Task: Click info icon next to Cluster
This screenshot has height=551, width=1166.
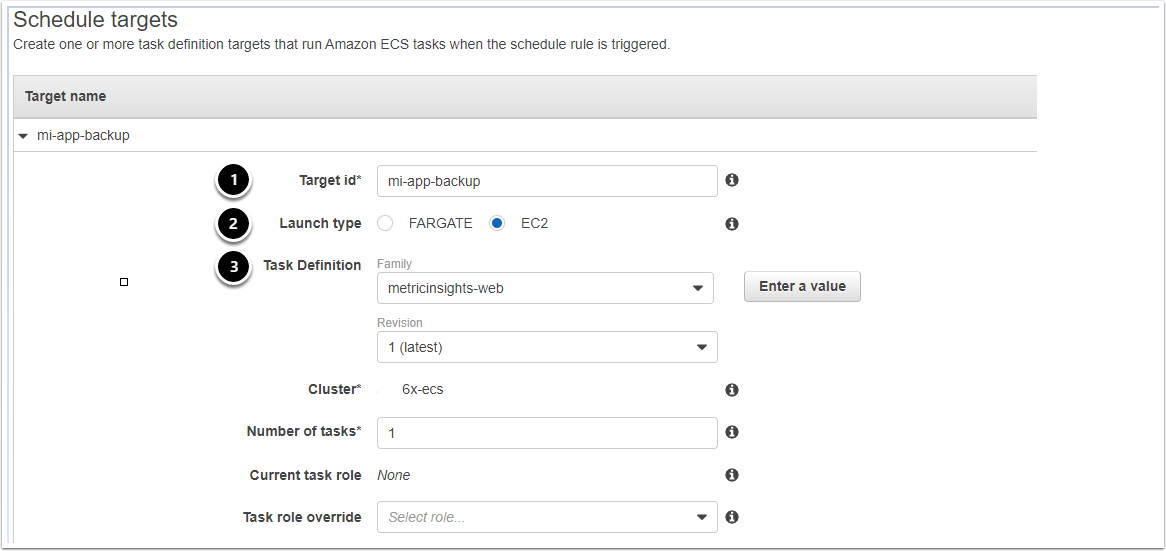Action: pyautogui.click(x=732, y=390)
